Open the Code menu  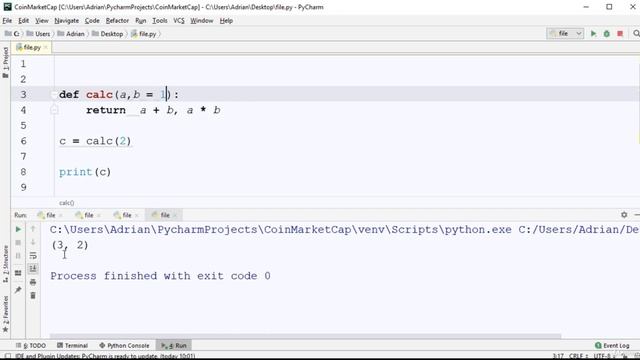point(92,20)
